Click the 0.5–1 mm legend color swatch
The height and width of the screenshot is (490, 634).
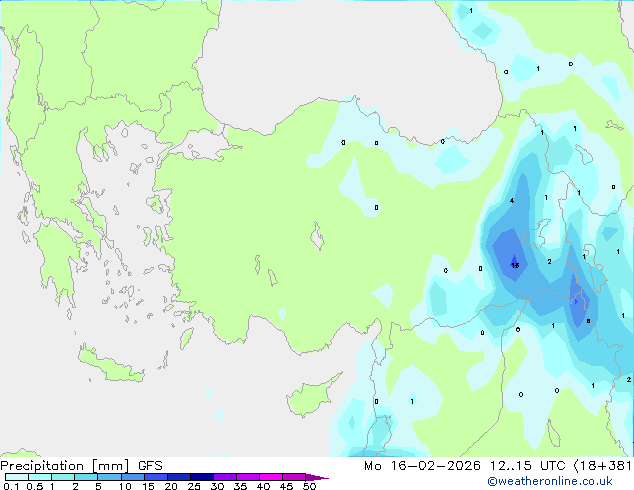(40, 477)
